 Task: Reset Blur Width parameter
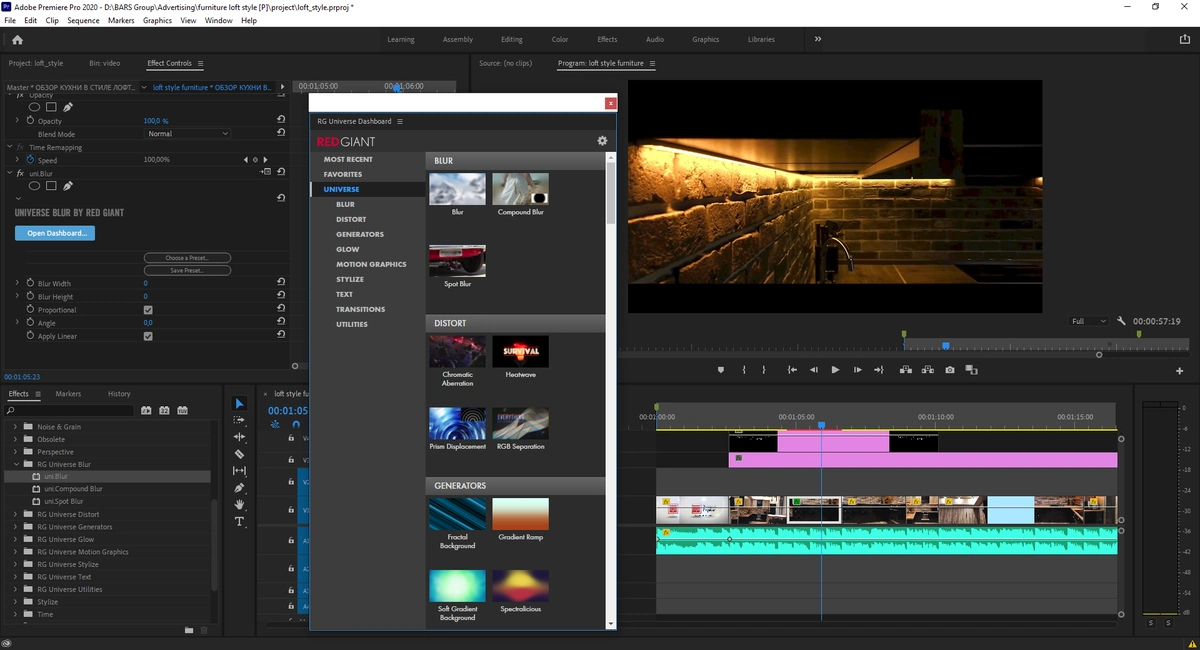281,283
